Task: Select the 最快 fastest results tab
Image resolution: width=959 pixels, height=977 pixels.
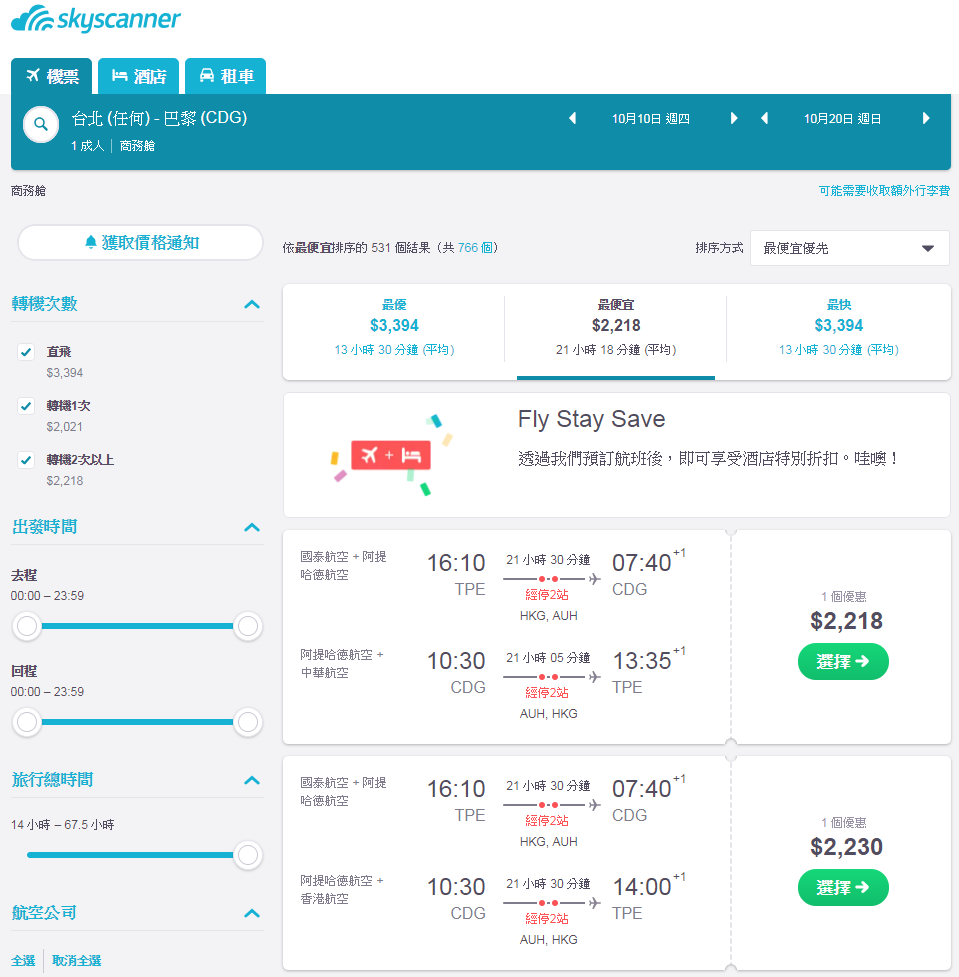Action: click(x=839, y=327)
